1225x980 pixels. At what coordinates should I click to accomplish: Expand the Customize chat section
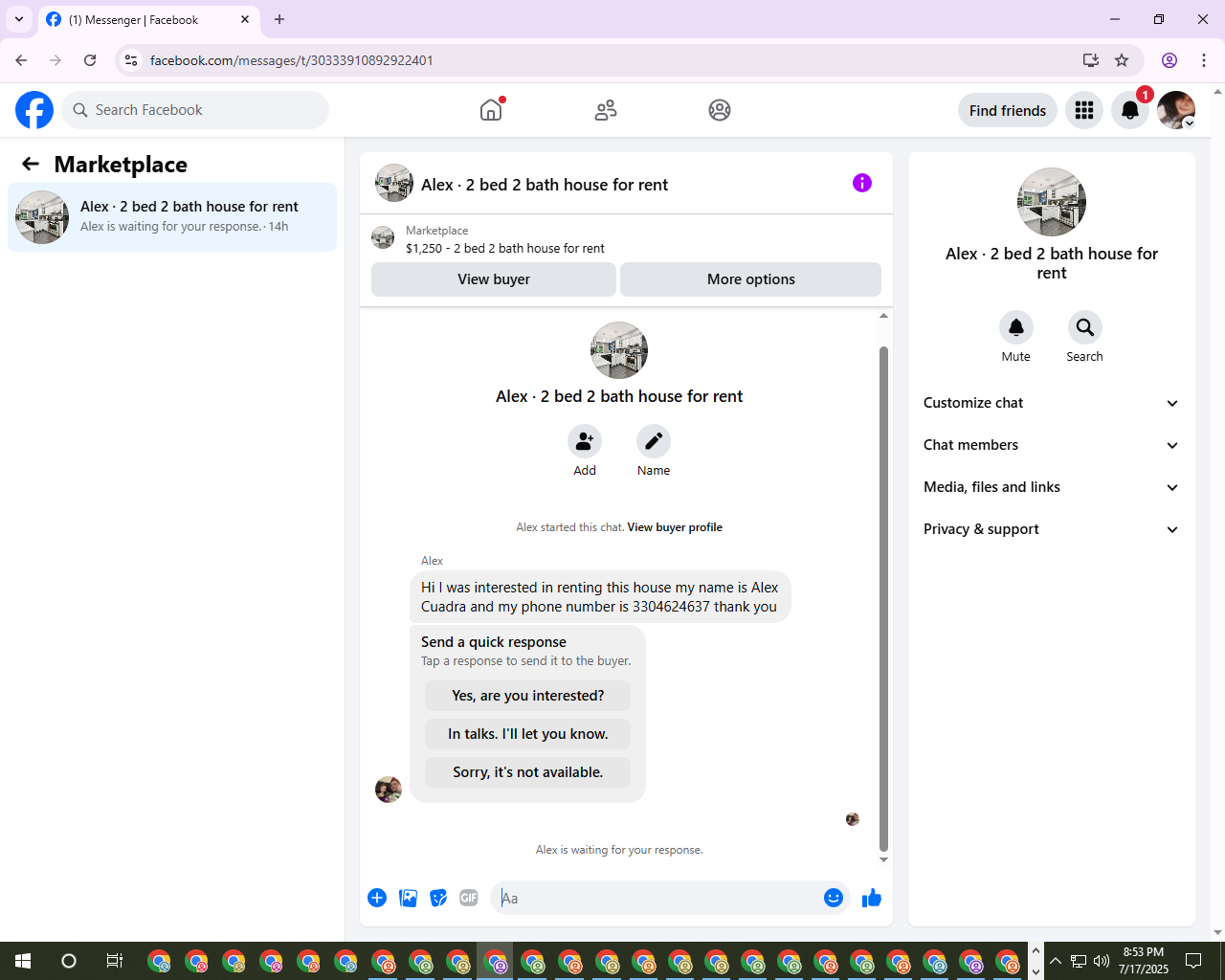(1052, 403)
